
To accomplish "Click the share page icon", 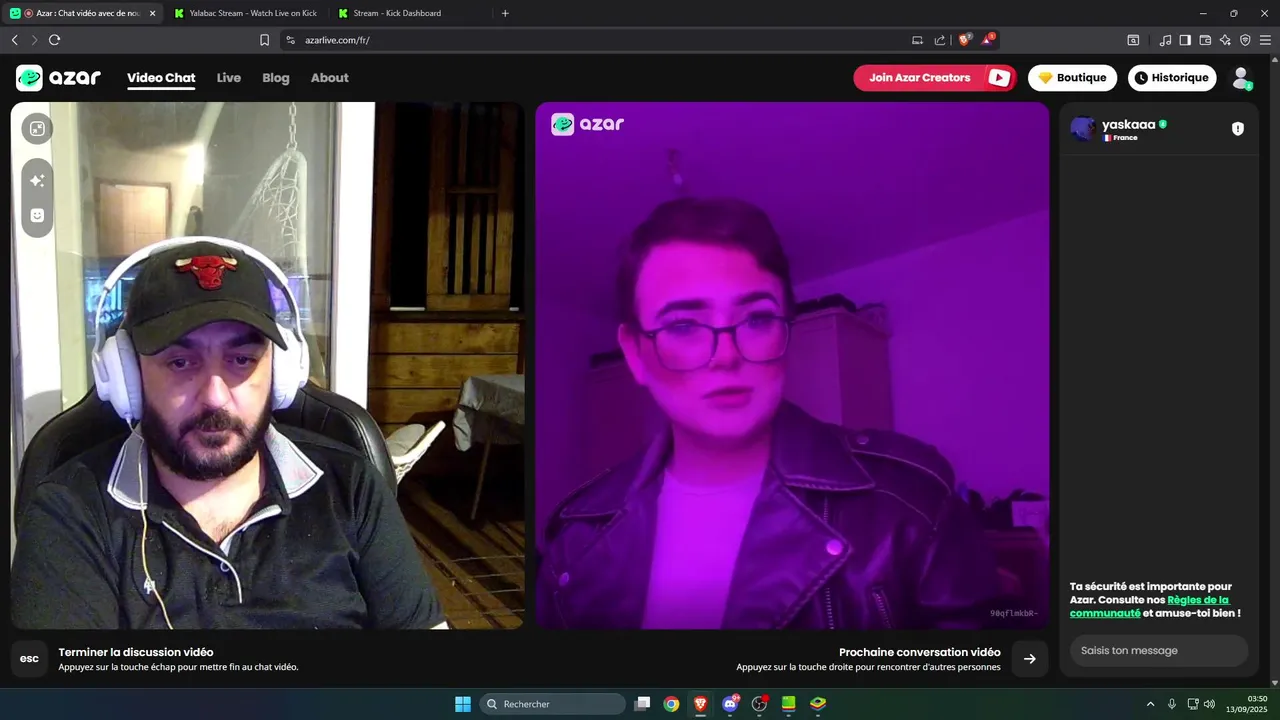I will [x=940, y=40].
